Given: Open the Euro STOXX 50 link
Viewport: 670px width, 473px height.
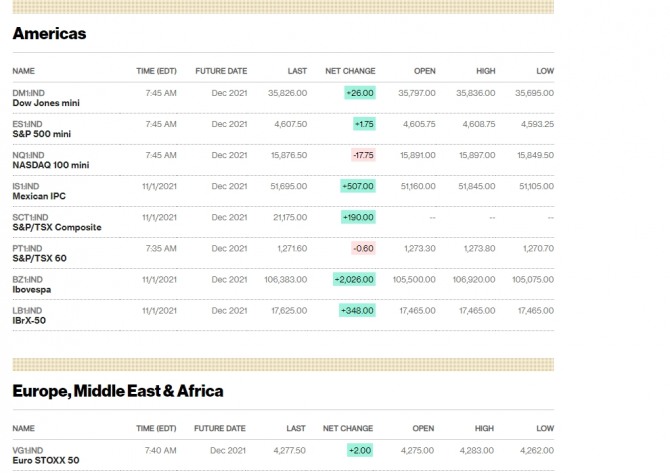Looking at the screenshot, I should point(46,461).
